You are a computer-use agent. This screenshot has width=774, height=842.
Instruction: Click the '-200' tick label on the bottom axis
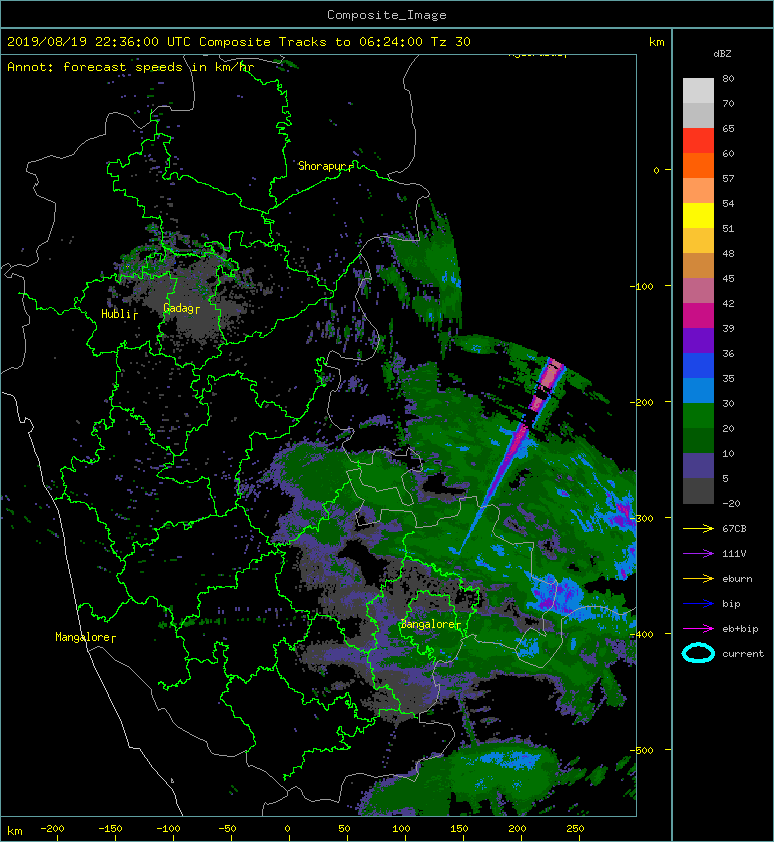click(52, 829)
